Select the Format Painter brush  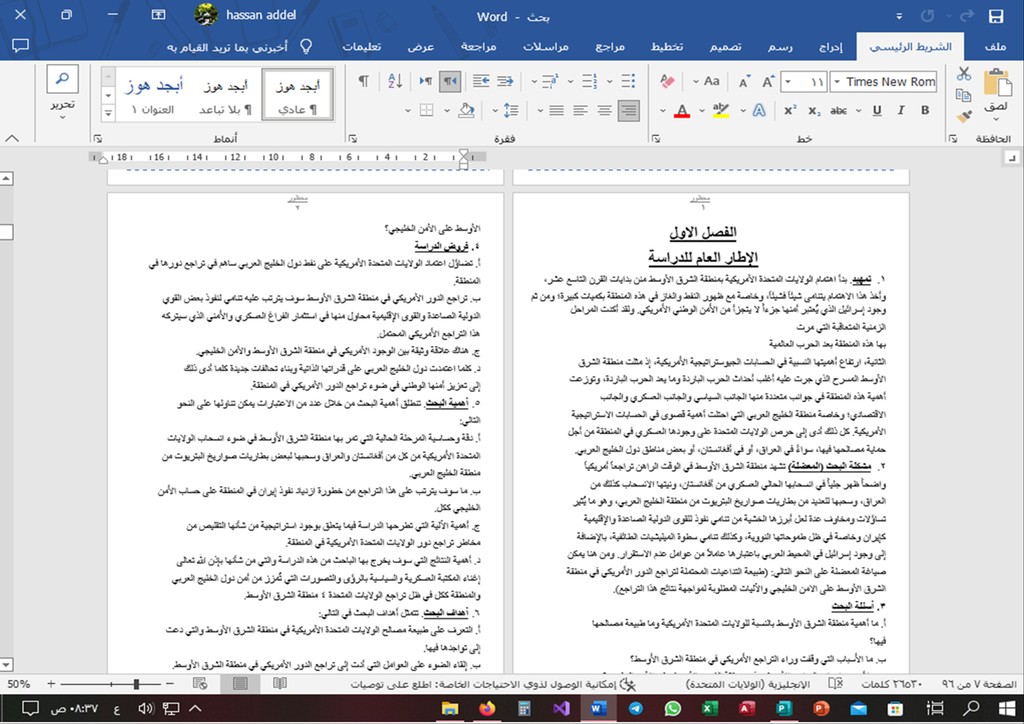964,116
